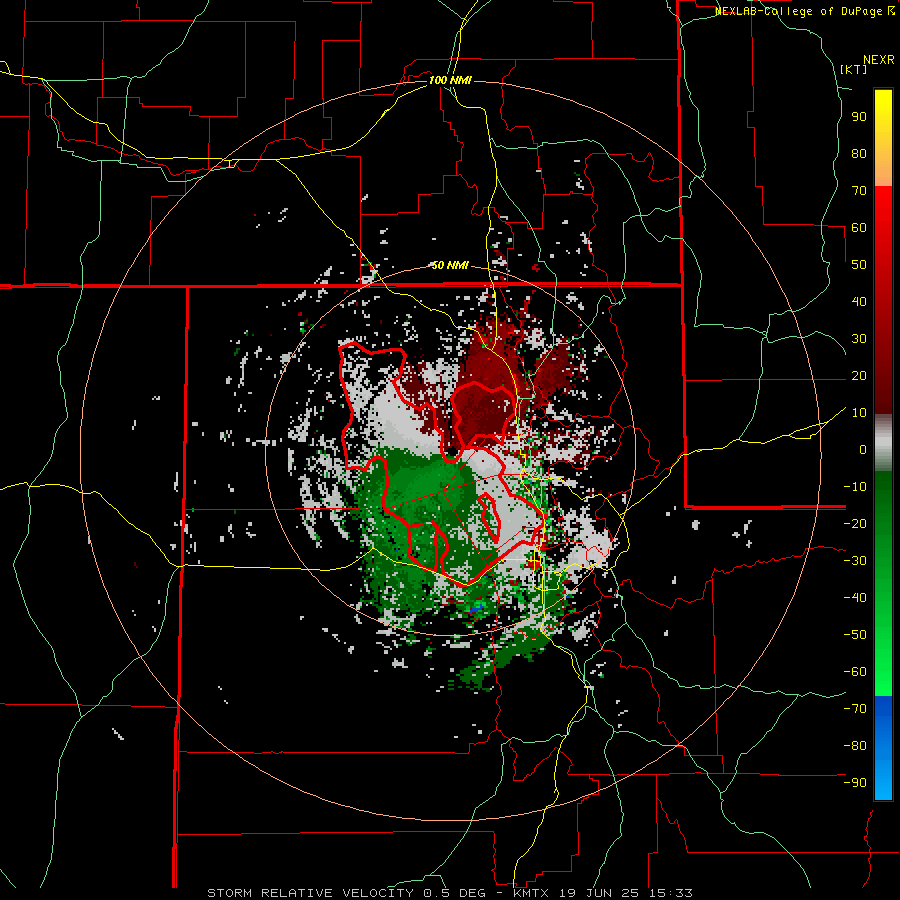The height and width of the screenshot is (900, 900).
Task: Select the positive "80" velocity scale value
Action: coord(859,154)
